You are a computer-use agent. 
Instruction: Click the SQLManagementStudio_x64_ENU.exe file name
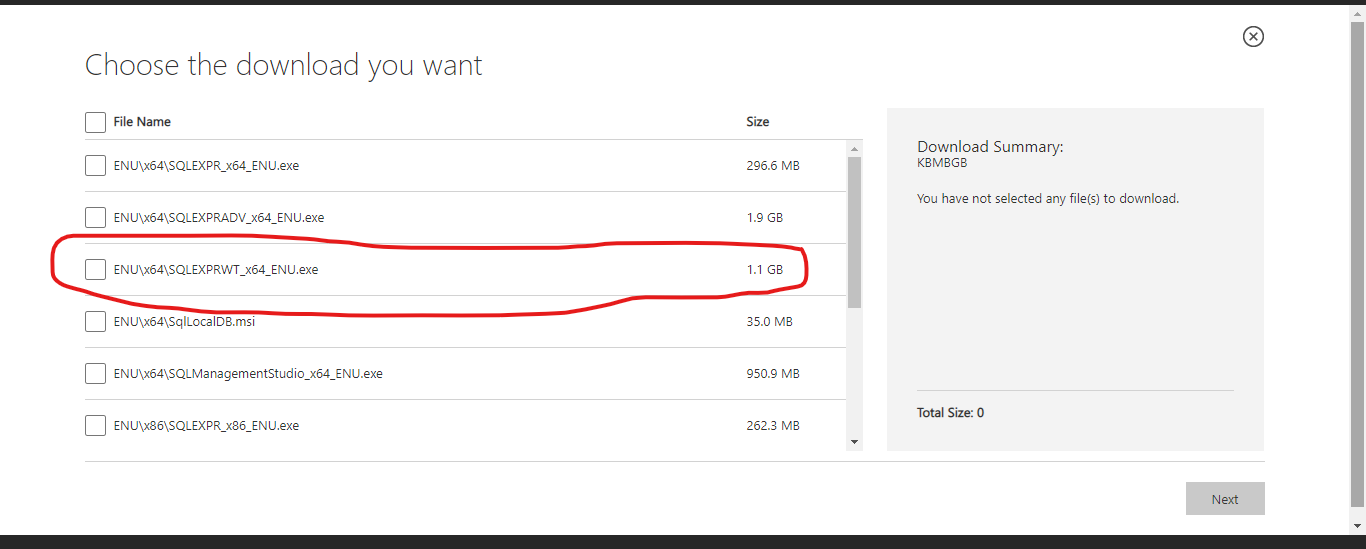pyautogui.click(x=248, y=374)
